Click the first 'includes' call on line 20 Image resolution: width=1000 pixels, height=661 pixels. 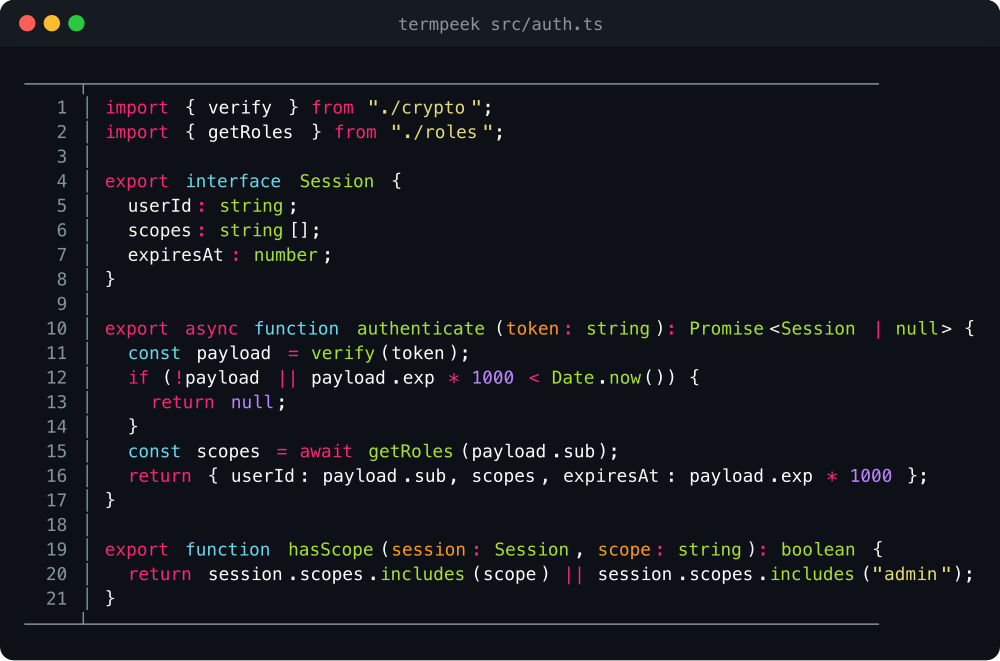point(423,574)
